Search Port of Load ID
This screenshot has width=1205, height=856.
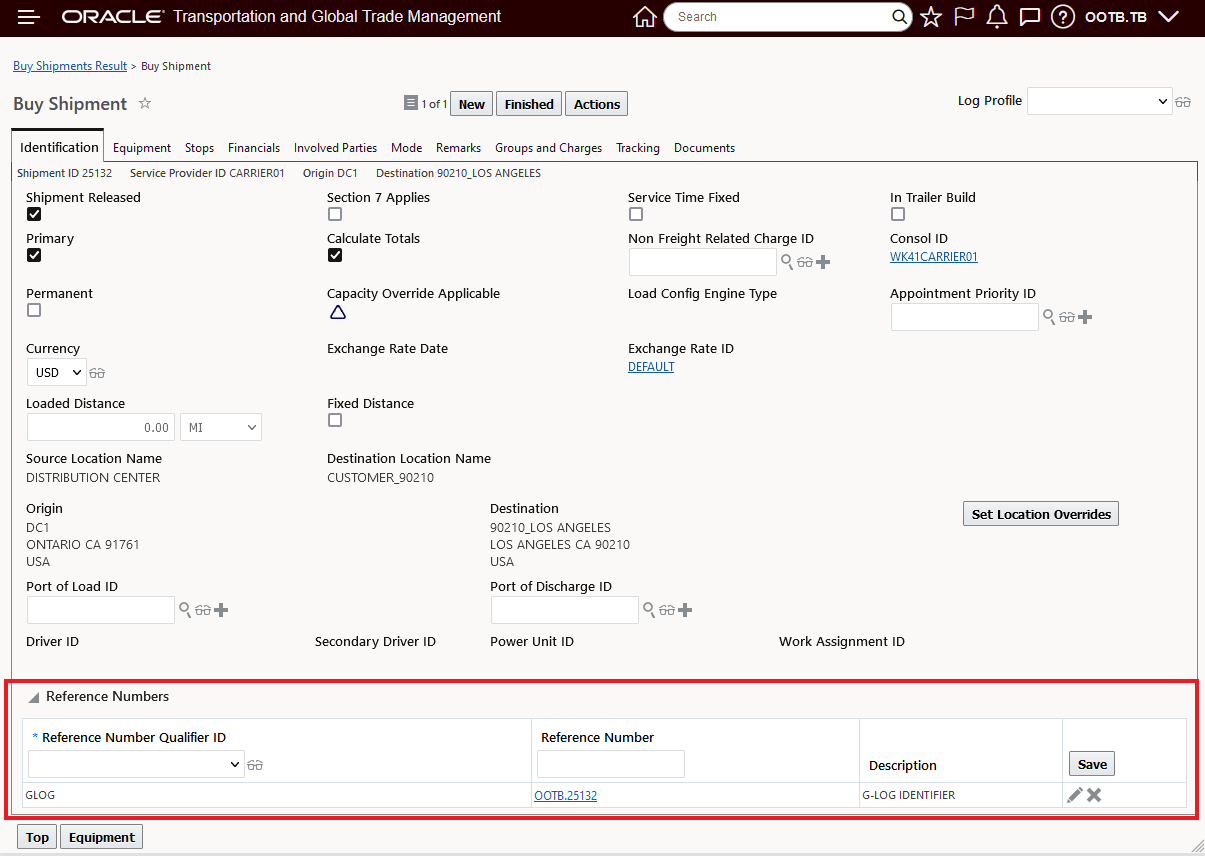pos(185,610)
